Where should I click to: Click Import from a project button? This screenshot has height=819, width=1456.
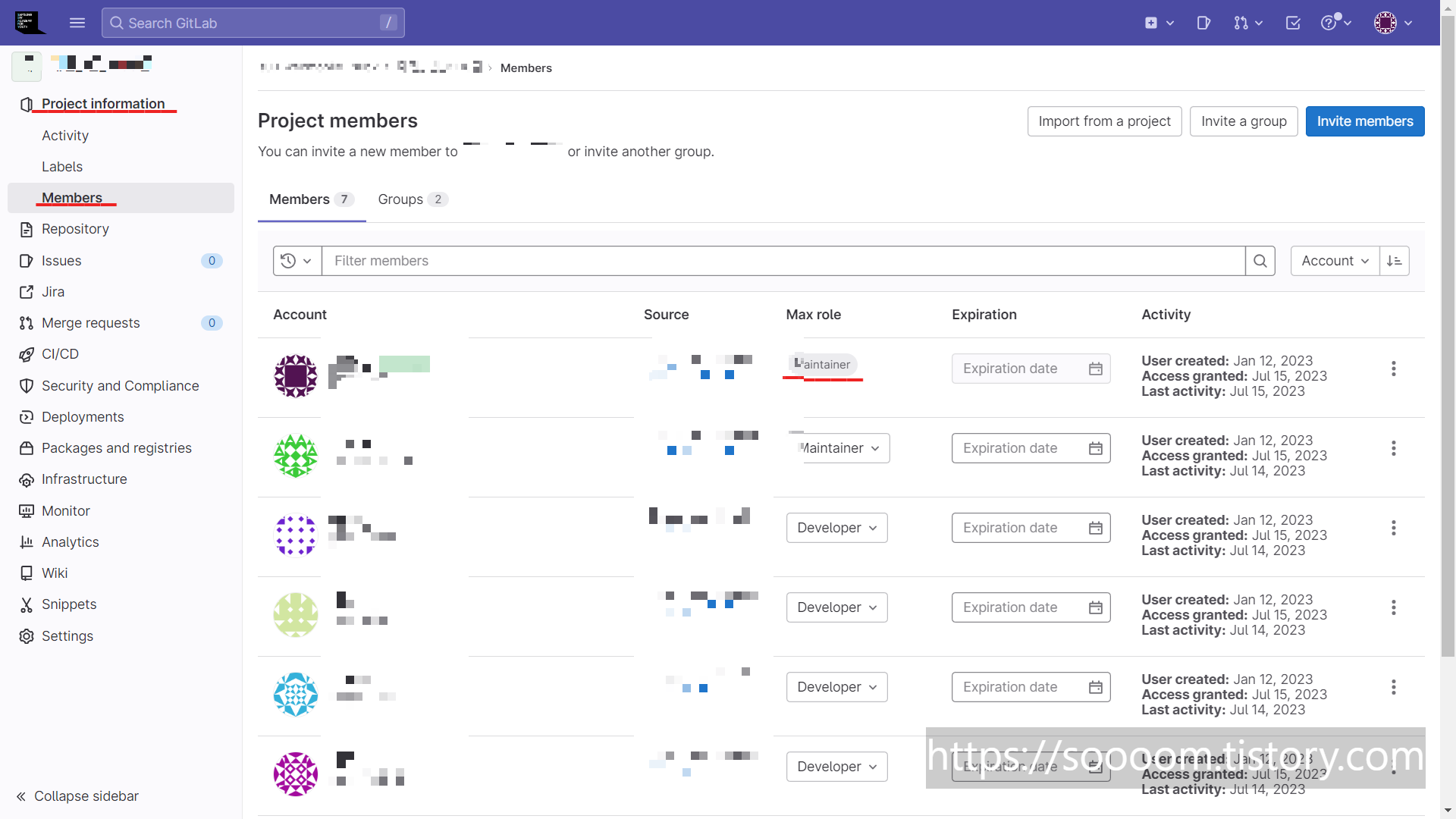pos(1104,121)
